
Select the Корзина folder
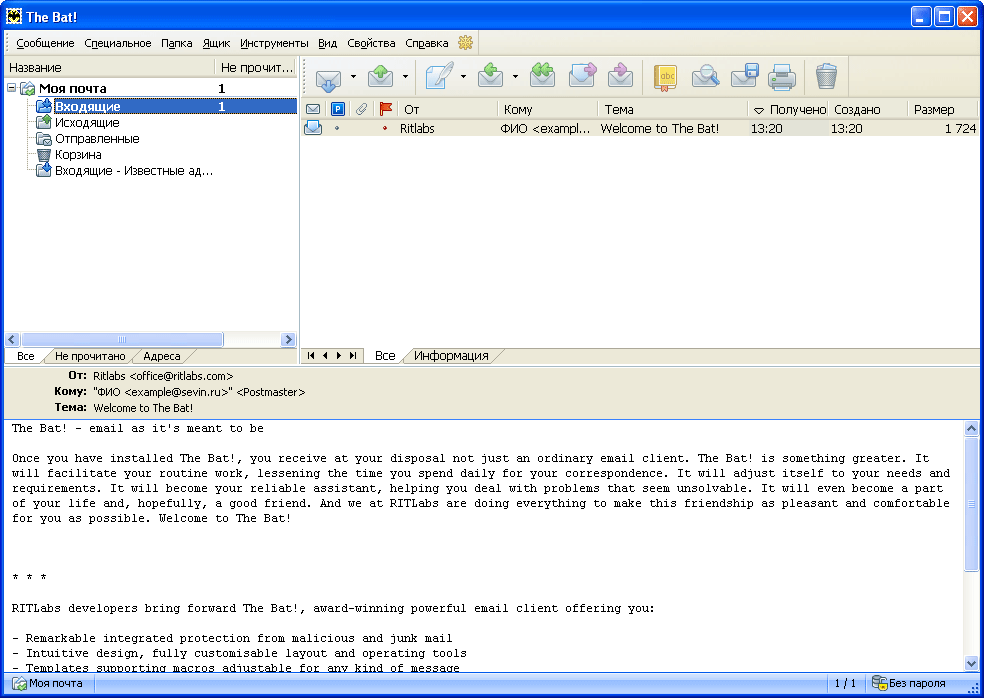(x=78, y=154)
